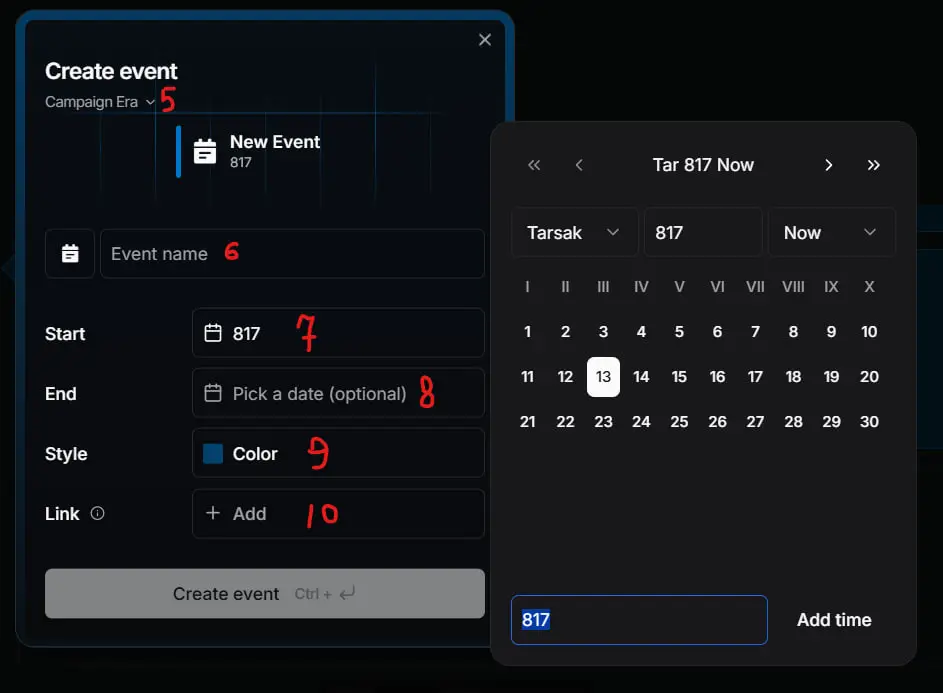
Task: Focus the Event name field
Action: [x=292, y=253]
